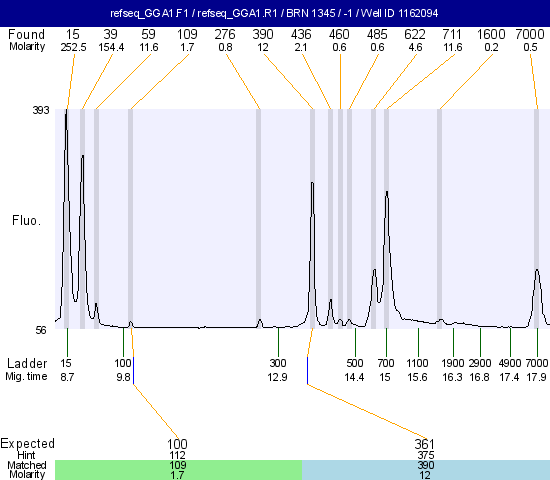
Task: Select the ladder 500 marker label
Action: 355,363
